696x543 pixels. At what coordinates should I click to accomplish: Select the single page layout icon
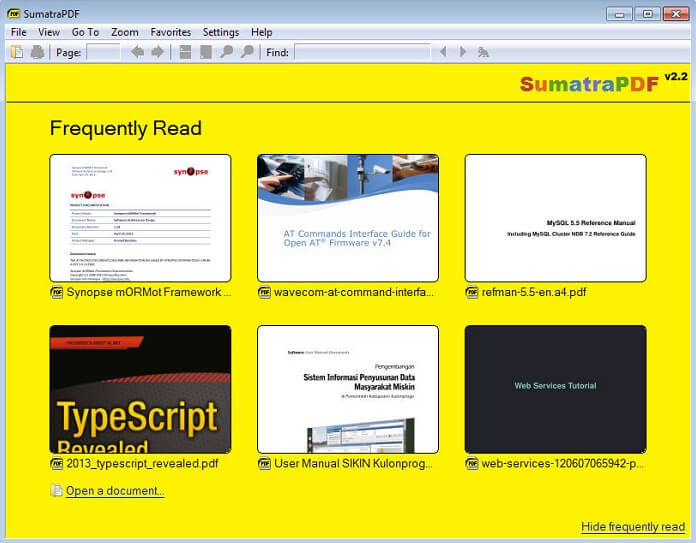(x=206, y=52)
